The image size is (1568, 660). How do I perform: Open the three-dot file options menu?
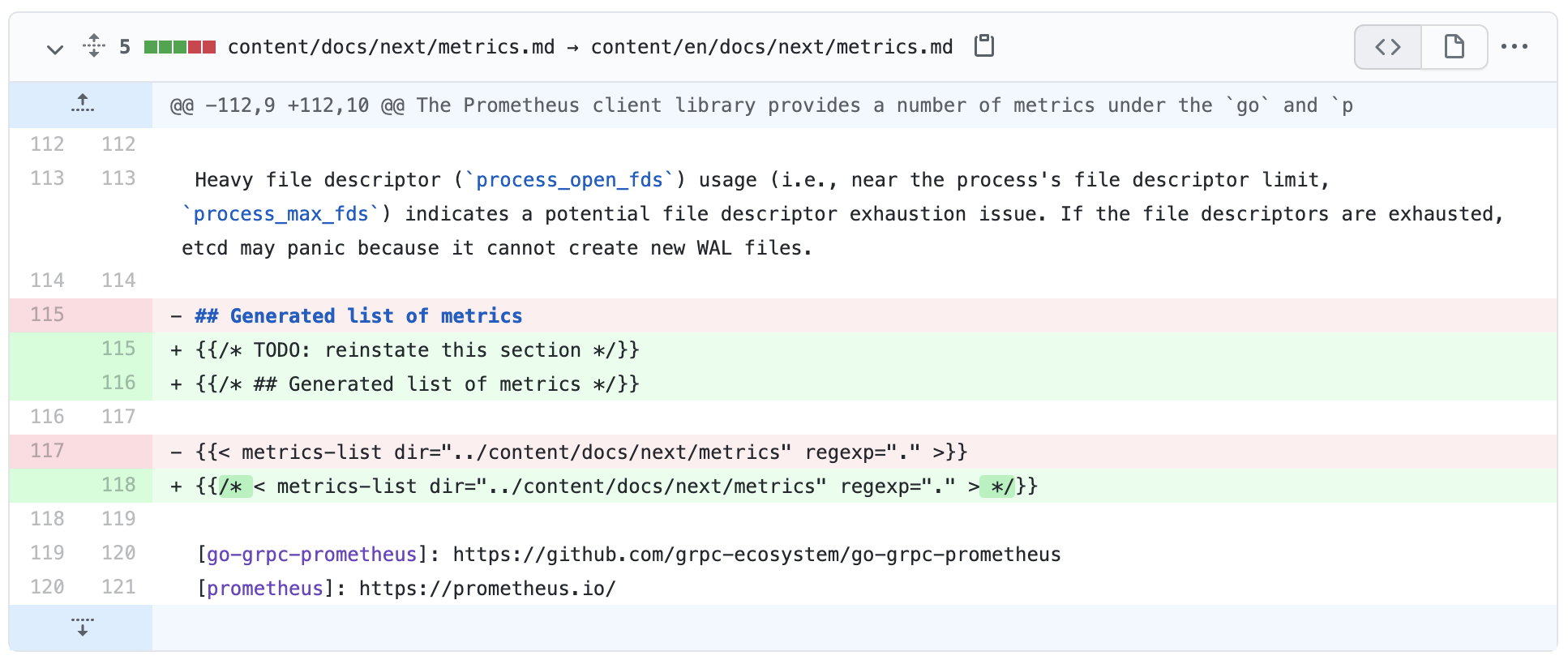1514,47
